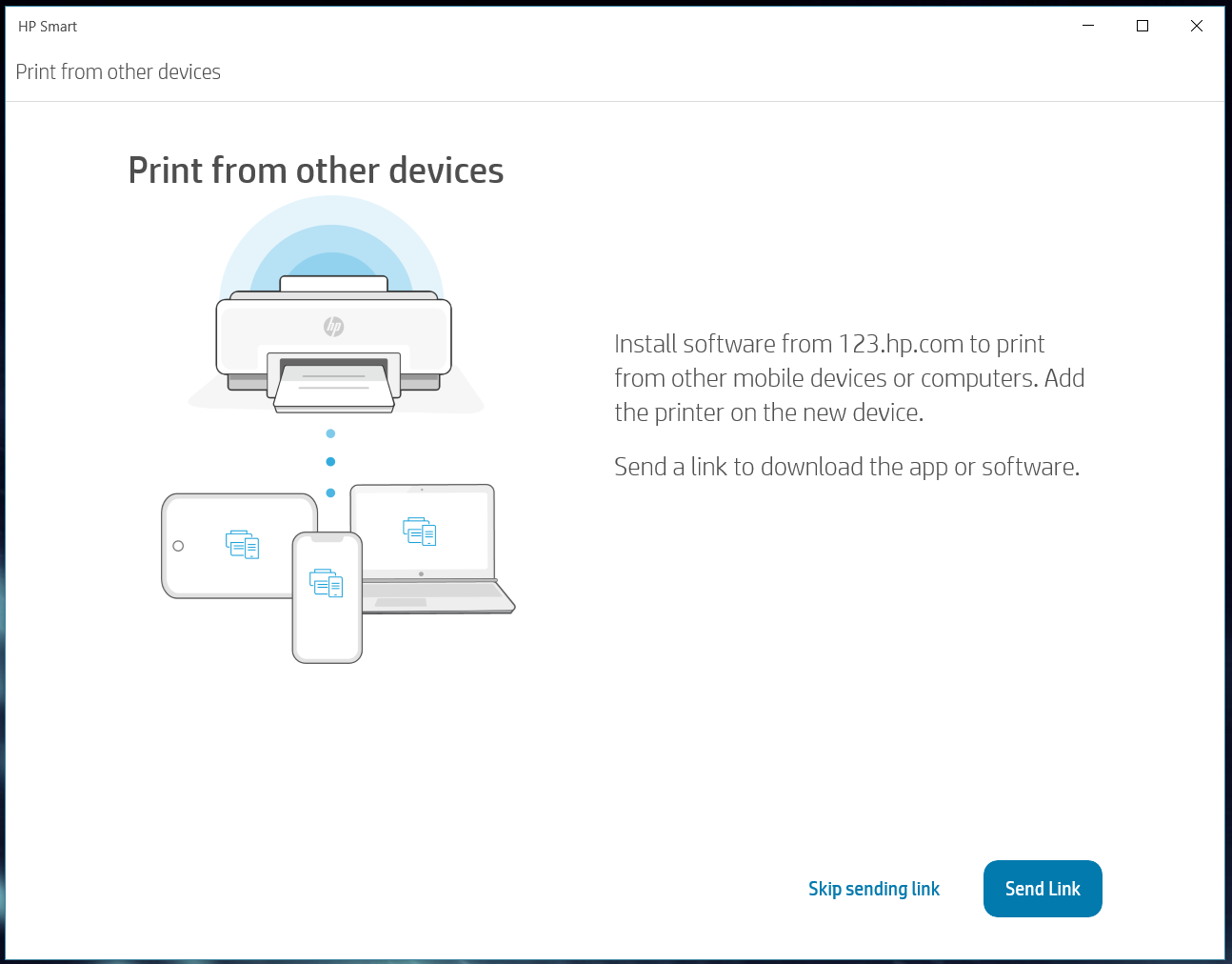Click the large "Print from other devices" heading

pyautogui.click(x=316, y=171)
